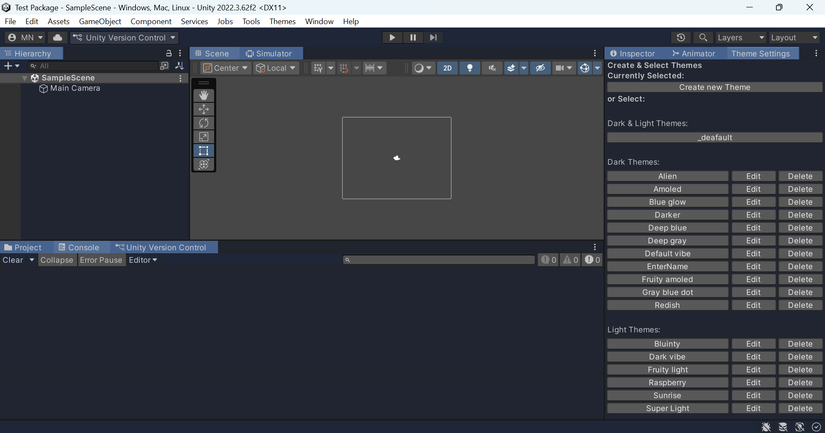Select the Raspberry light theme
Image resolution: width=825 pixels, height=433 pixels.
(668, 382)
